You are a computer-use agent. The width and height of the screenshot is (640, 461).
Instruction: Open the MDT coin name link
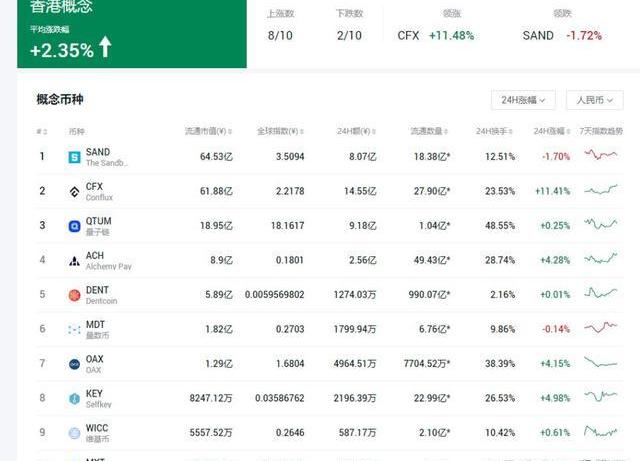95,325
